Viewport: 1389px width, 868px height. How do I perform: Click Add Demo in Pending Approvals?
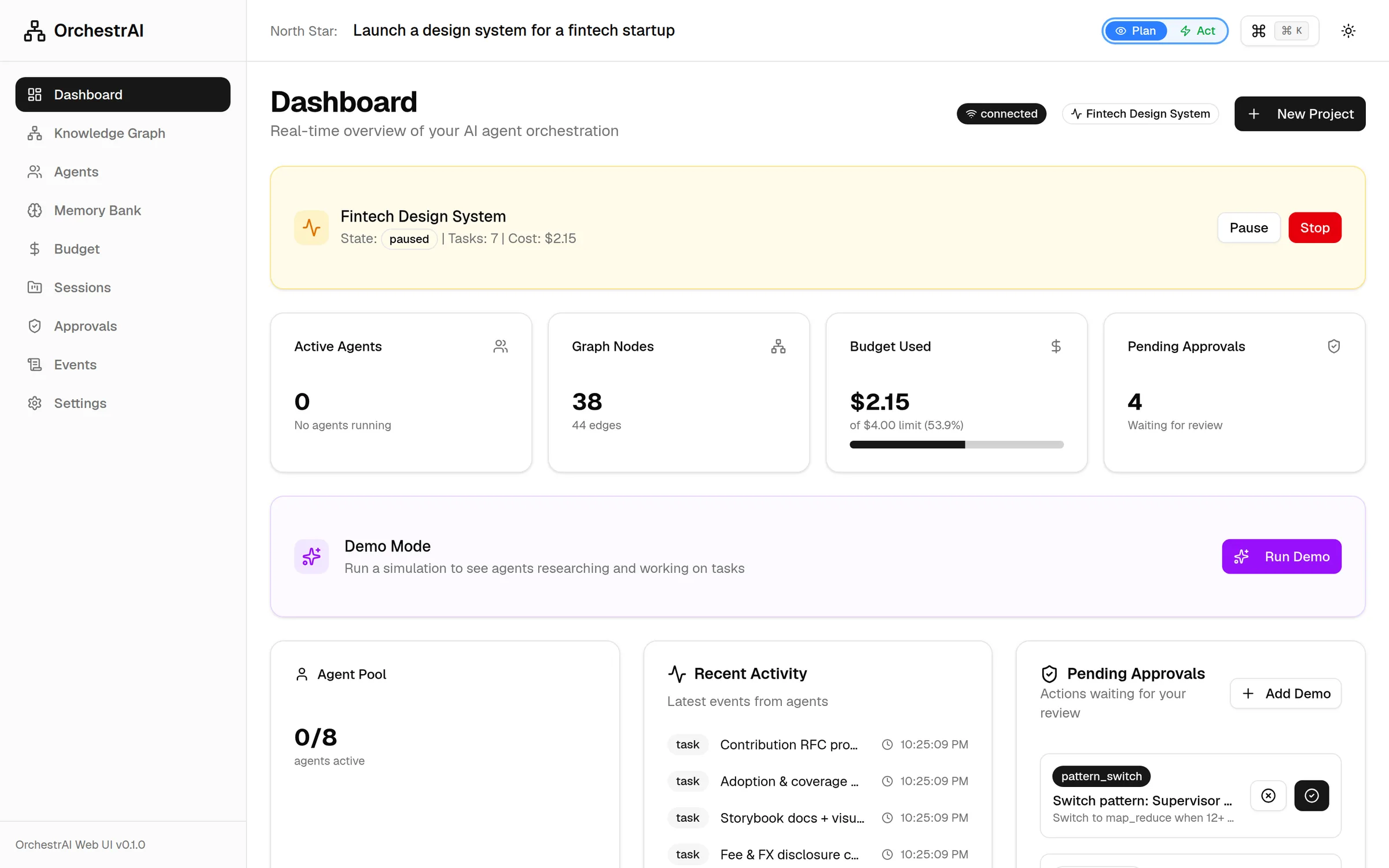coord(1285,693)
